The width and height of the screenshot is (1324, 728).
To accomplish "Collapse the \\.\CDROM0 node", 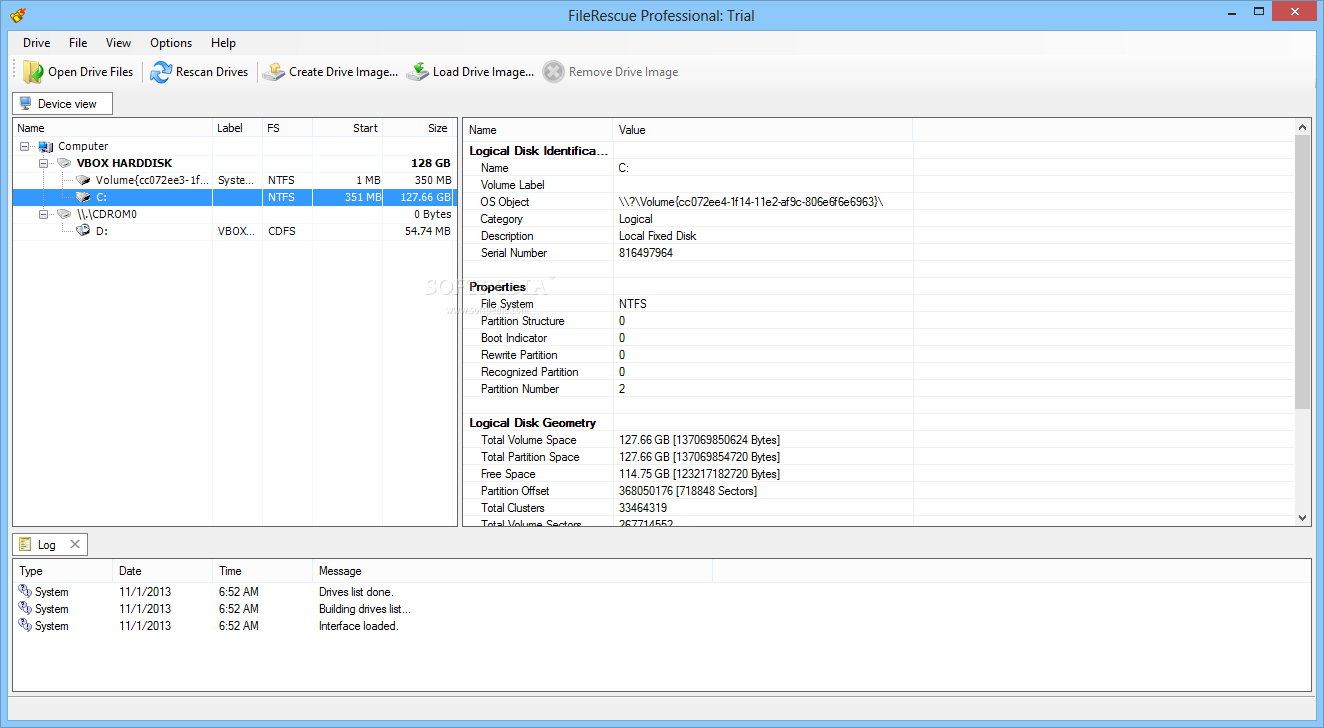I will (x=44, y=214).
